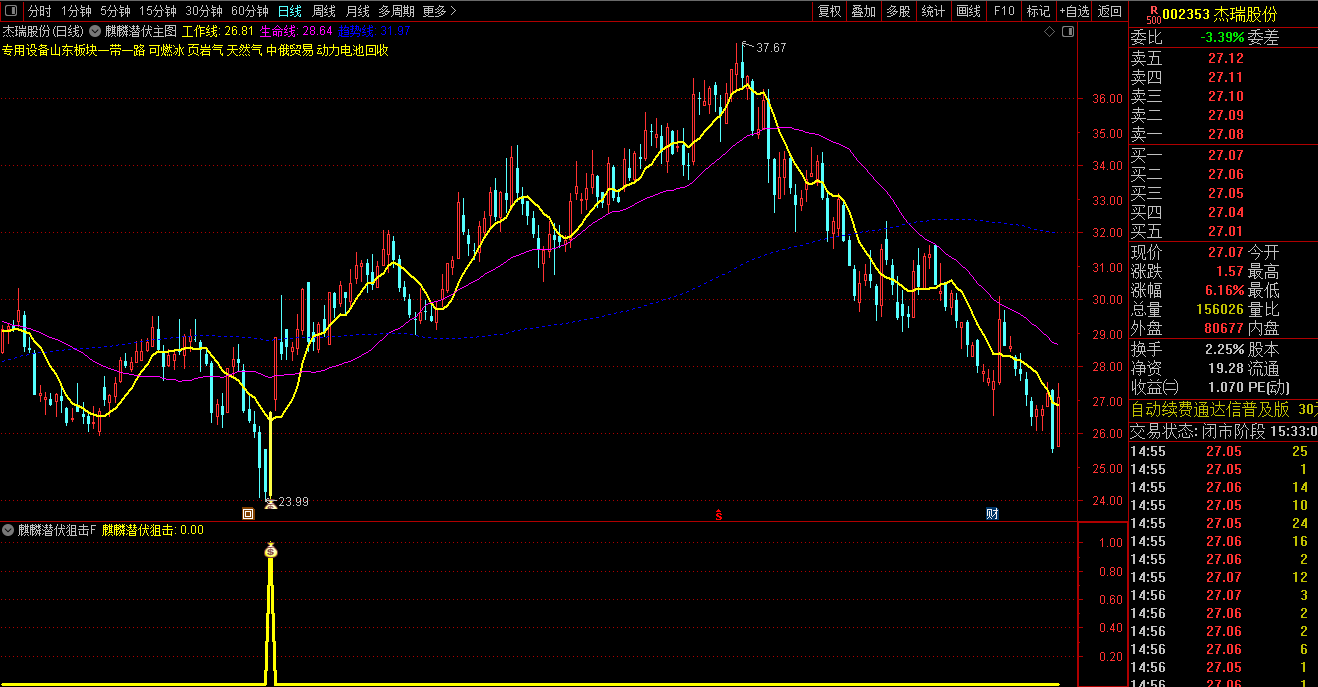
Task: Click the diamond icon above the chart
Action: (x=1049, y=31)
